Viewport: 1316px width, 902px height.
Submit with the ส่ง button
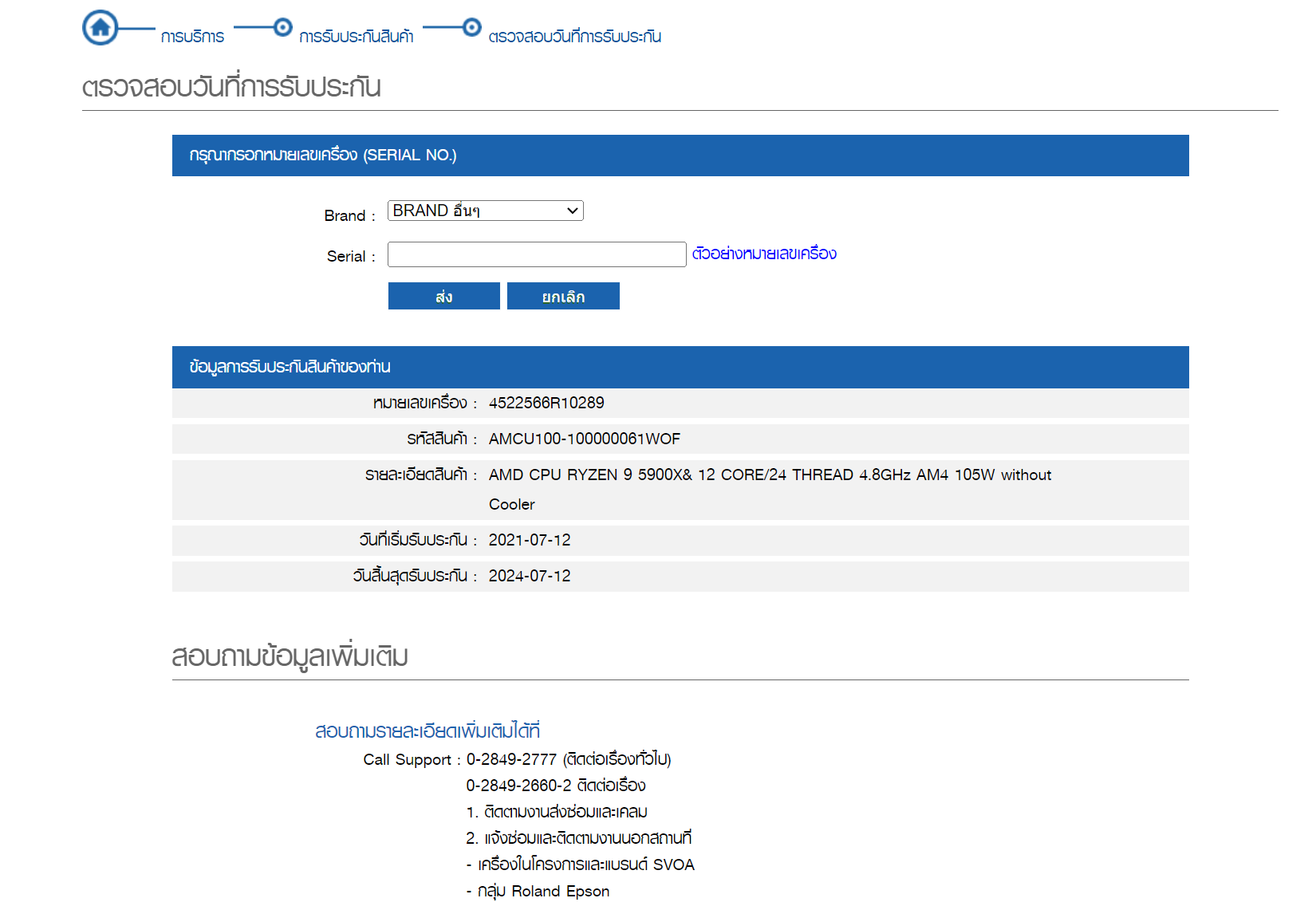(x=444, y=296)
